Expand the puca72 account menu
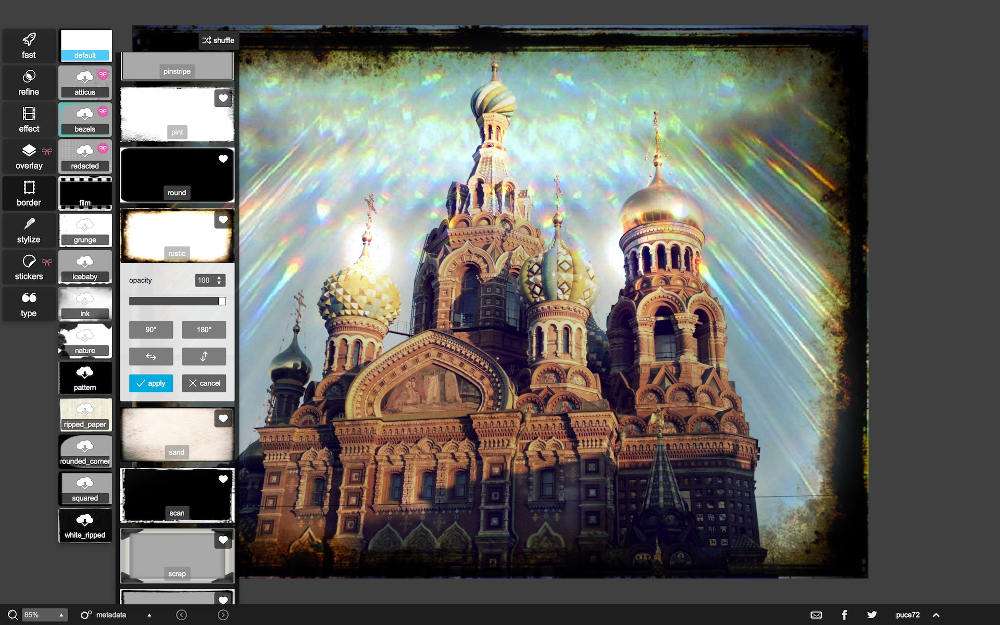The width and height of the screenshot is (1000, 625). click(936, 615)
